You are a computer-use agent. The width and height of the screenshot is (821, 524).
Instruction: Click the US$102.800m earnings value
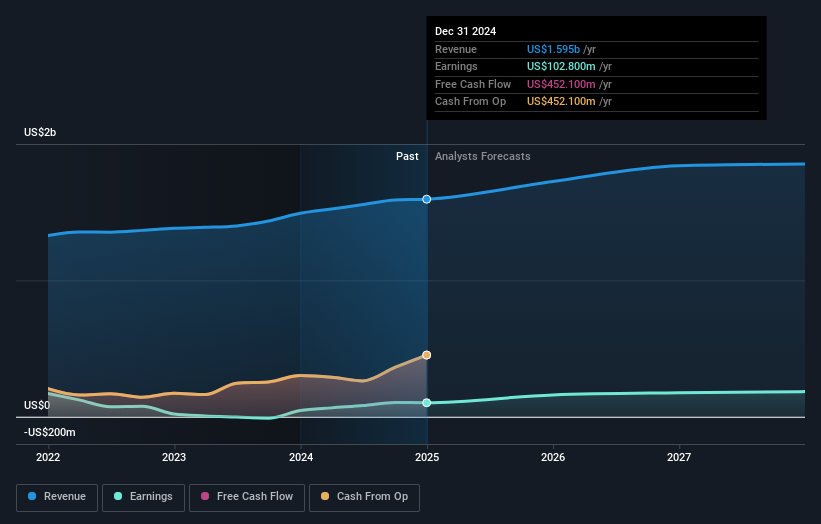[x=561, y=66]
